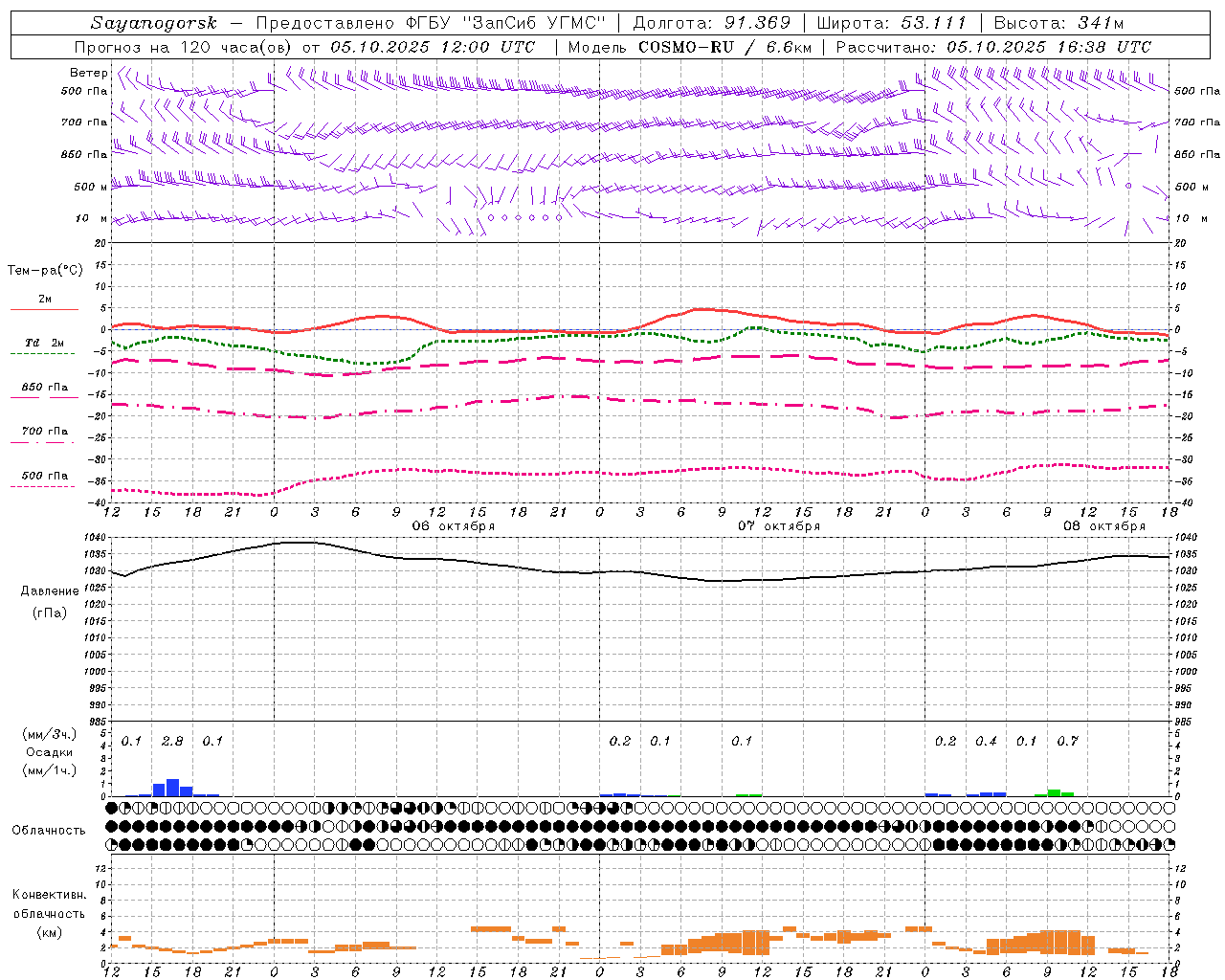
Task: Select the '08 октября' date label
Action: pos(1104,526)
